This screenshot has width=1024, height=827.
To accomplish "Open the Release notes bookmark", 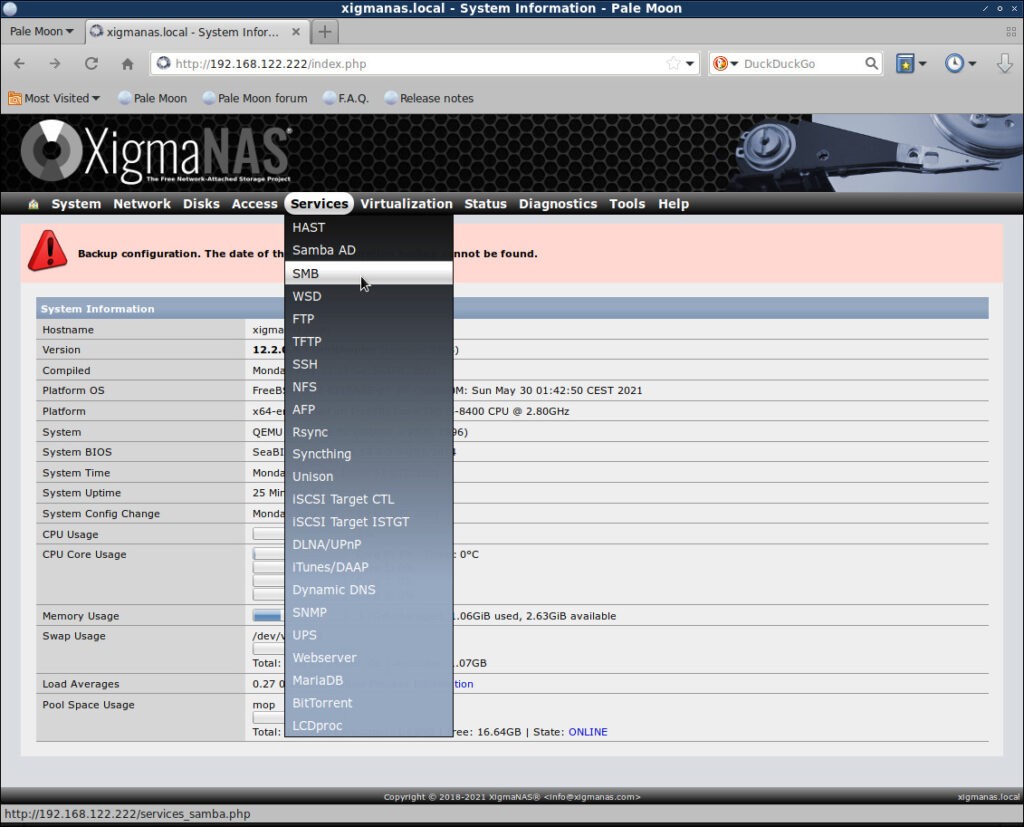I will click(429, 98).
